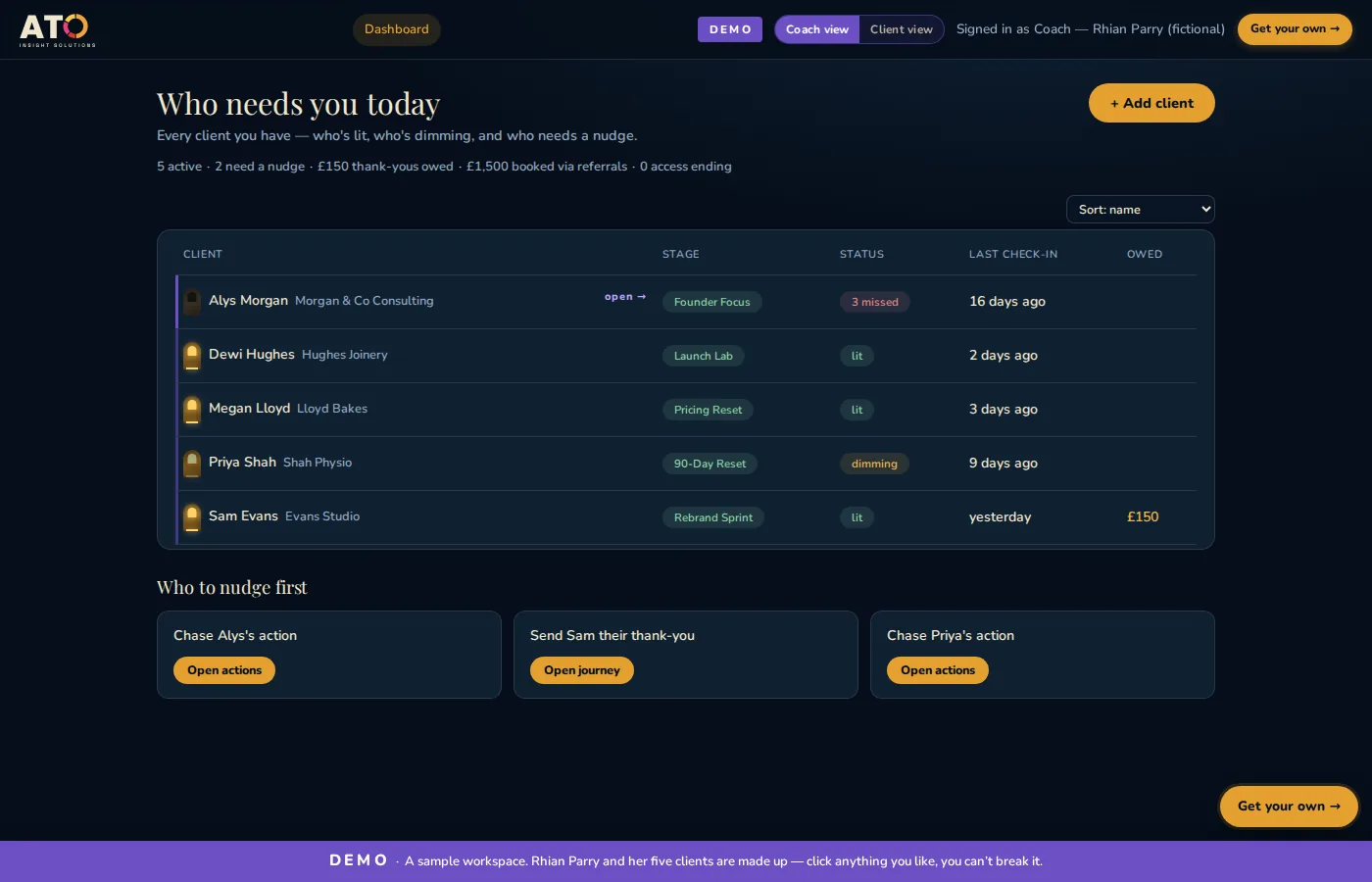
Task: Click Megan Lloyd's lantern icon
Action: click(x=192, y=410)
